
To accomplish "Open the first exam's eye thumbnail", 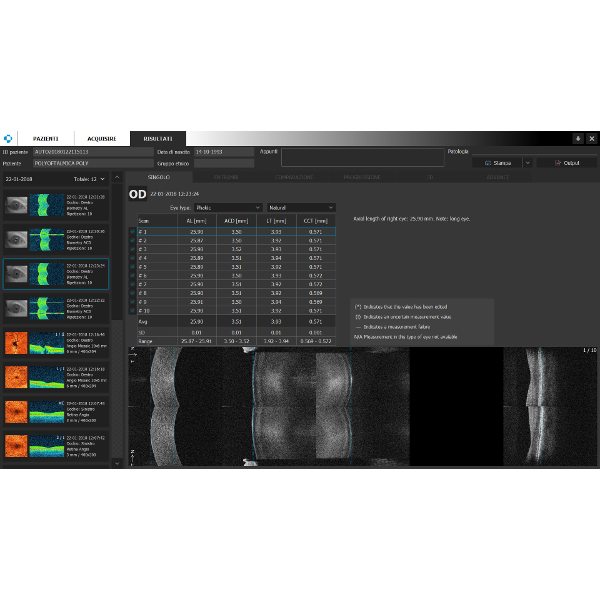I will tap(18, 206).
